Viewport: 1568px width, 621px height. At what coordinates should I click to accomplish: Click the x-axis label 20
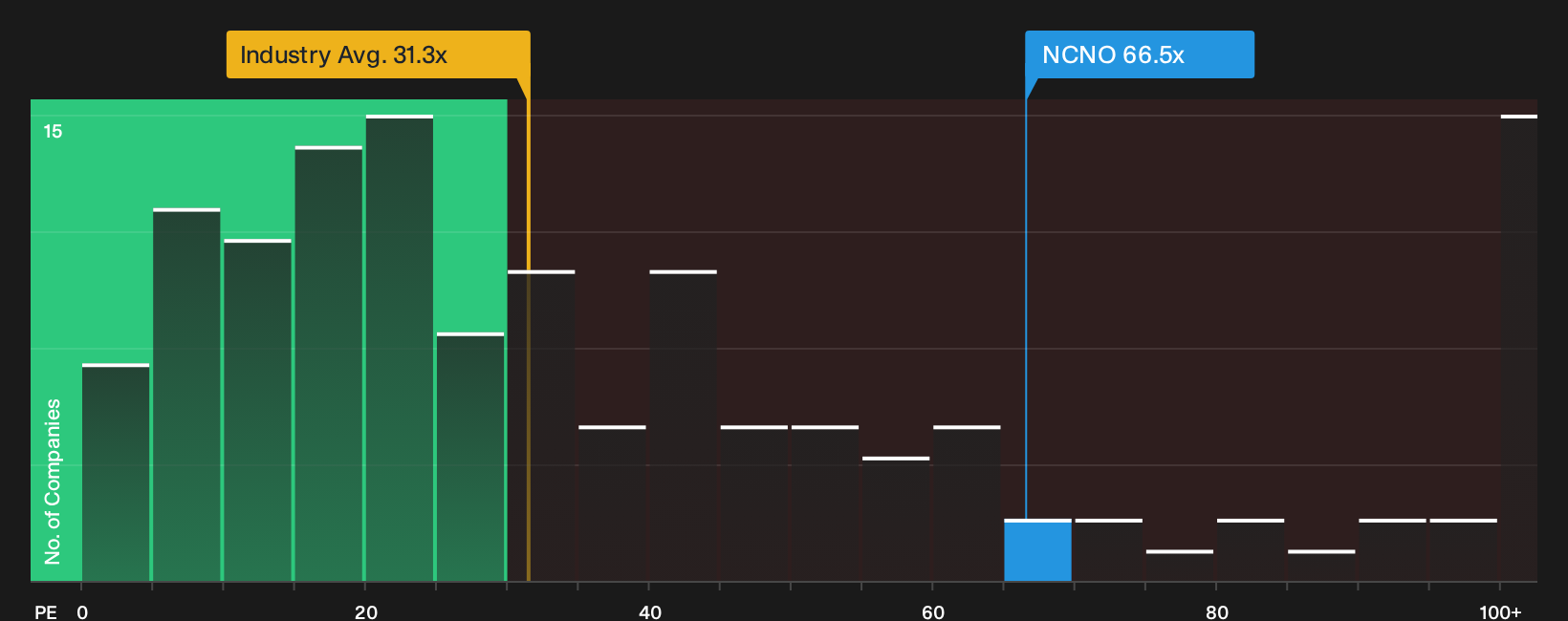click(366, 611)
